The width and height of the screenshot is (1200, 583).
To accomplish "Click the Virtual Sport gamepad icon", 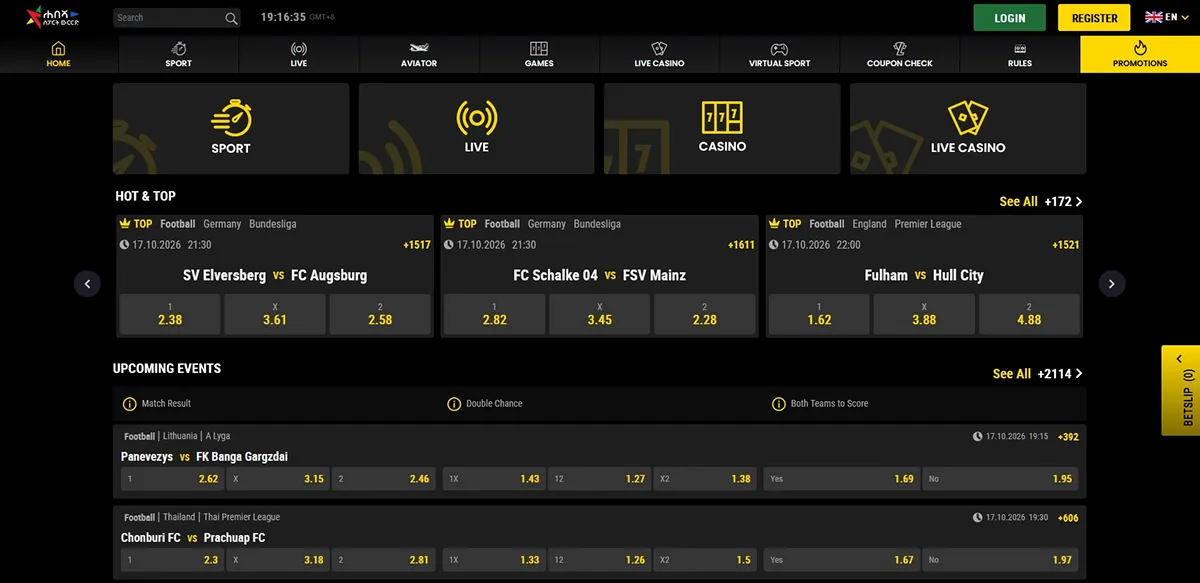I will [779, 48].
